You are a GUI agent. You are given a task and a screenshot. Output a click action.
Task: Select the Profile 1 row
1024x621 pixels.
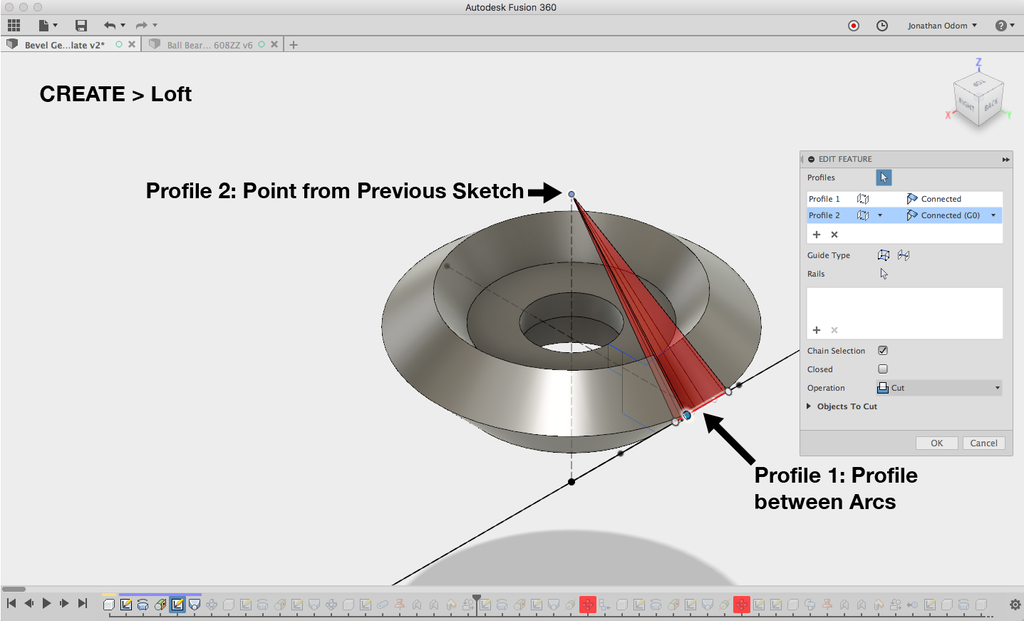tap(904, 199)
